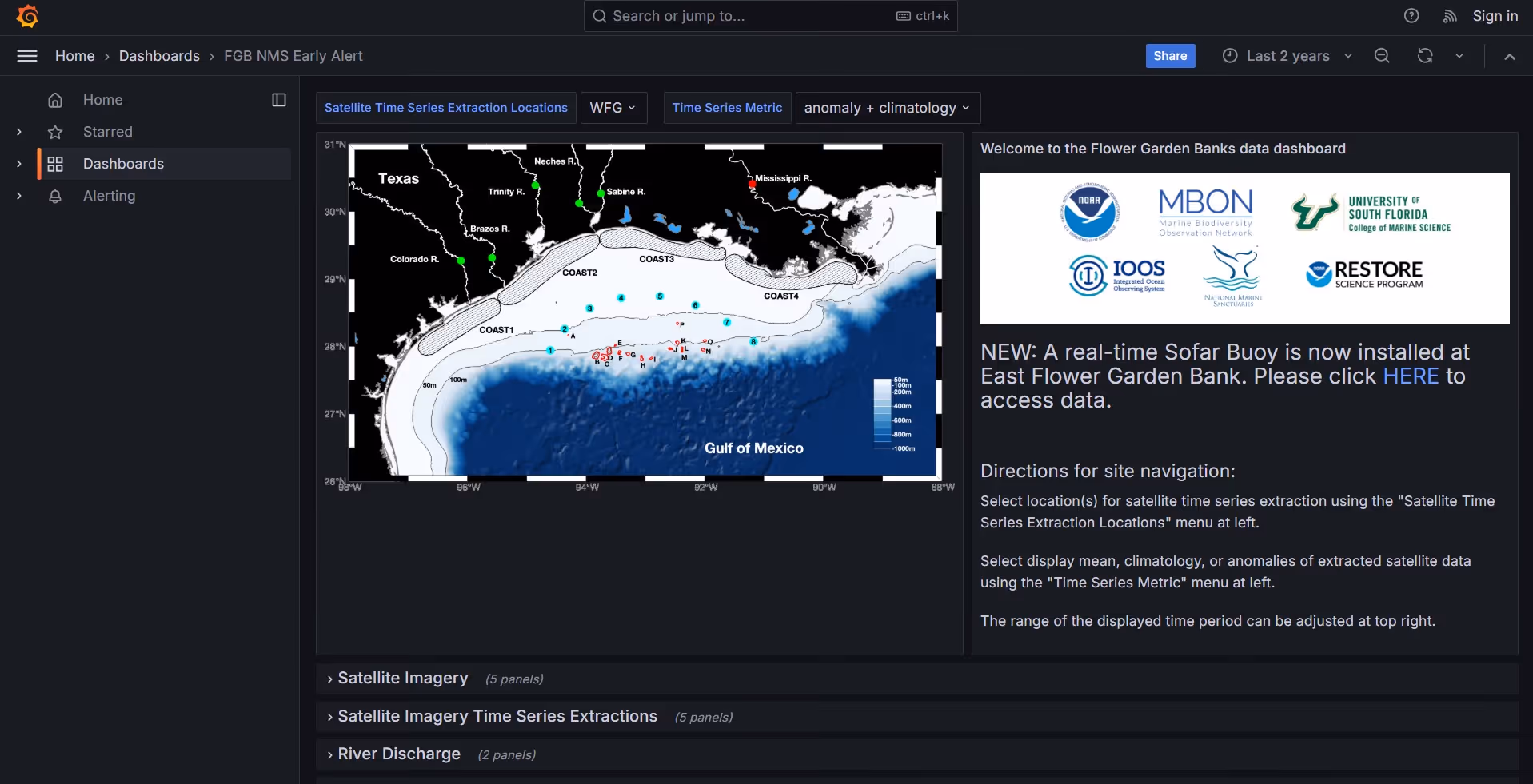Screen dimensions: 1533x784
Task: Expand the Alerting section chevron
Action: pos(19,196)
